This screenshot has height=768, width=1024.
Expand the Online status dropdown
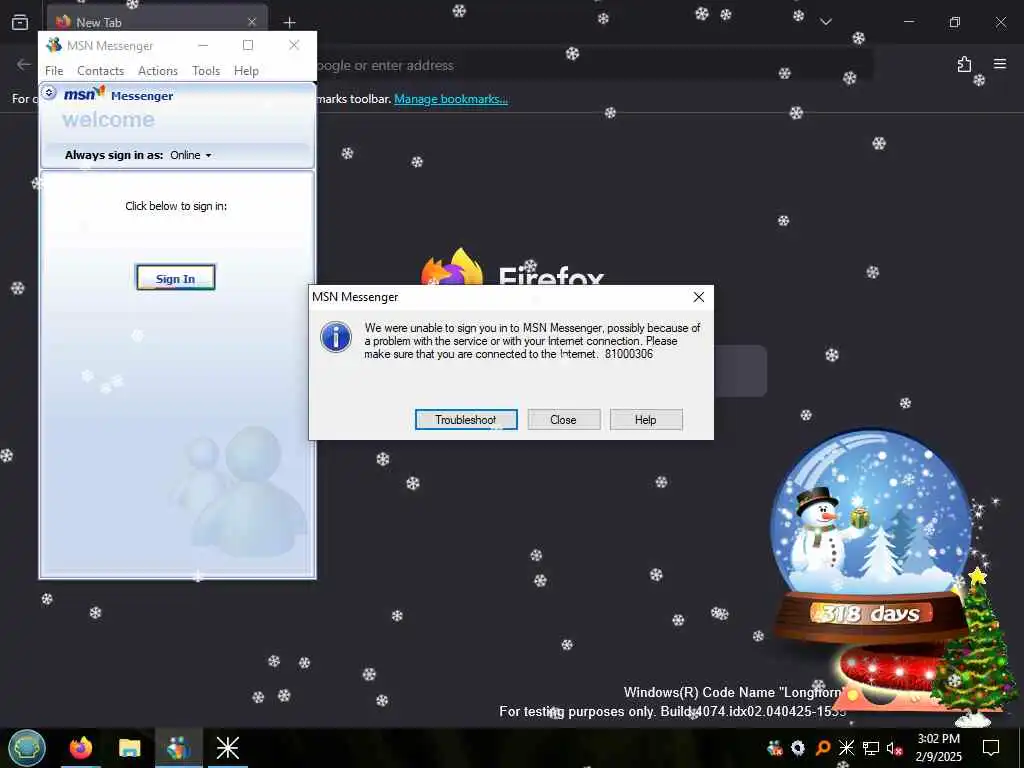[x=190, y=155]
